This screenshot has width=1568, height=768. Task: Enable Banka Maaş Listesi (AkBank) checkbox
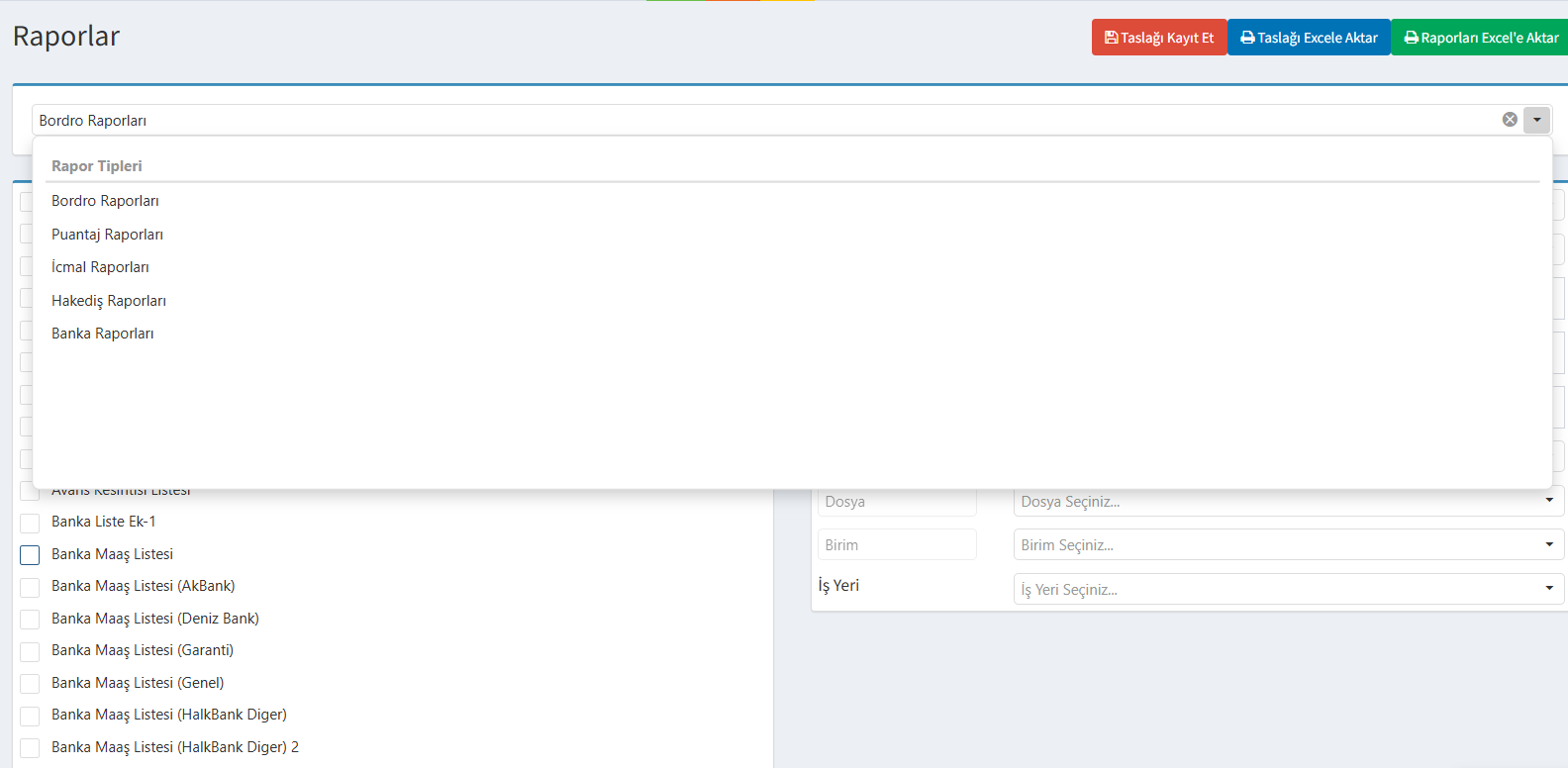(x=30, y=587)
